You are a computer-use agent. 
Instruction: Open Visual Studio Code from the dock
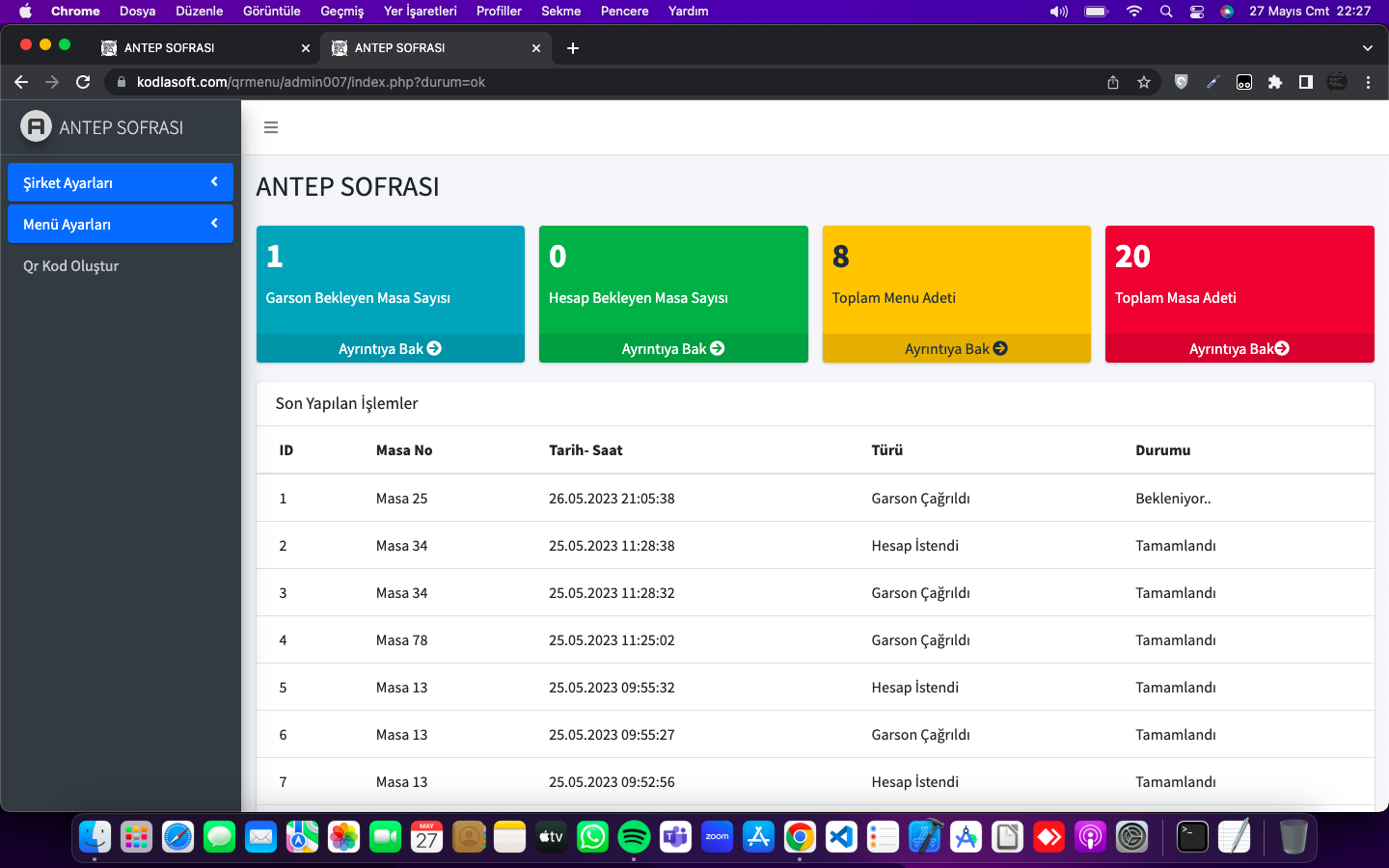(841, 837)
